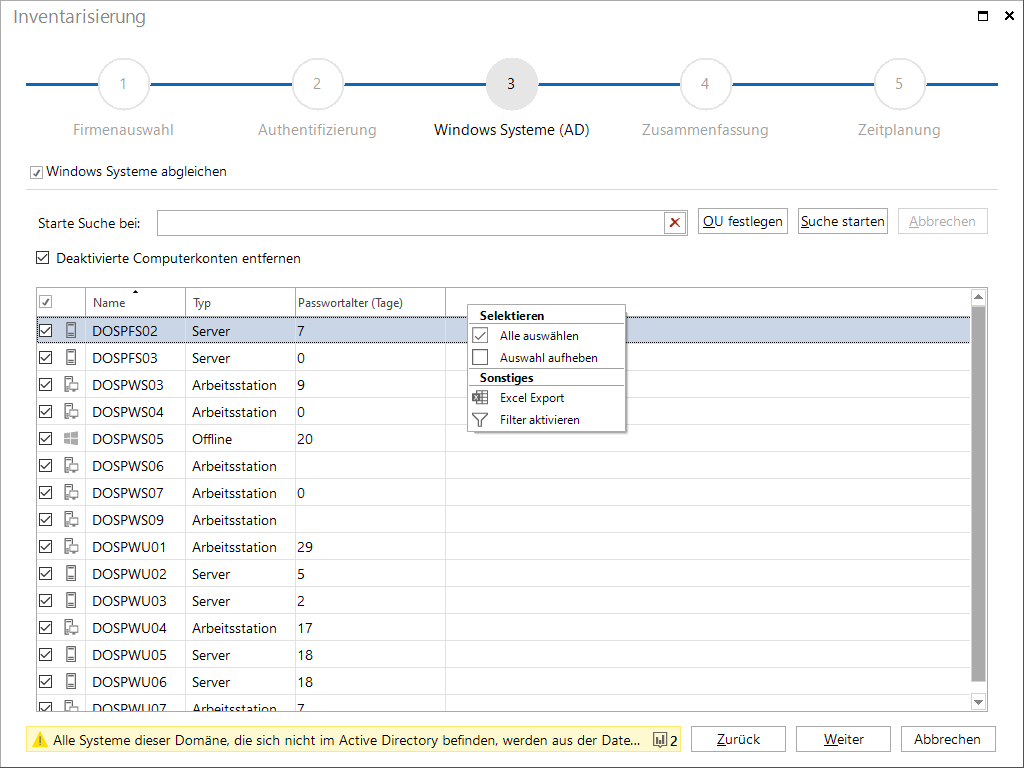This screenshot has width=1024, height=768.
Task: Uncheck the DOSPWS05 row checkbox
Action: (45, 439)
